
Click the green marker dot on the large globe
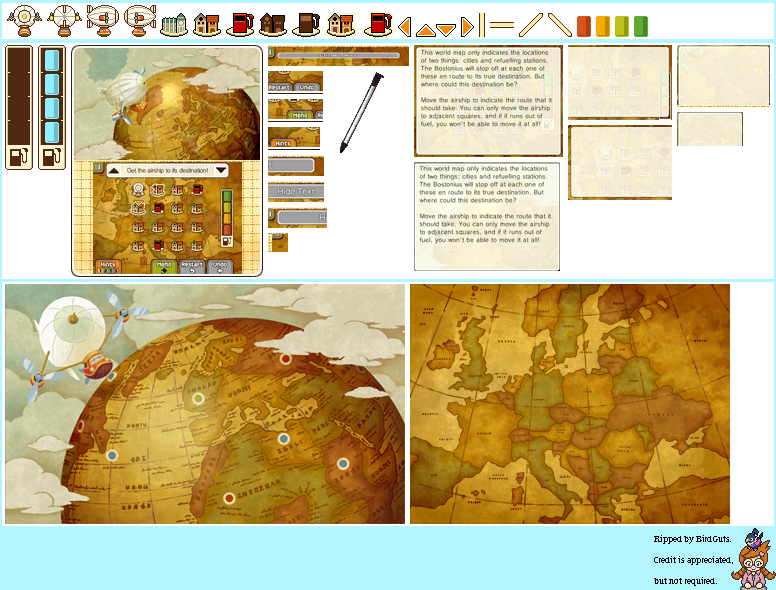[x=198, y=398]
